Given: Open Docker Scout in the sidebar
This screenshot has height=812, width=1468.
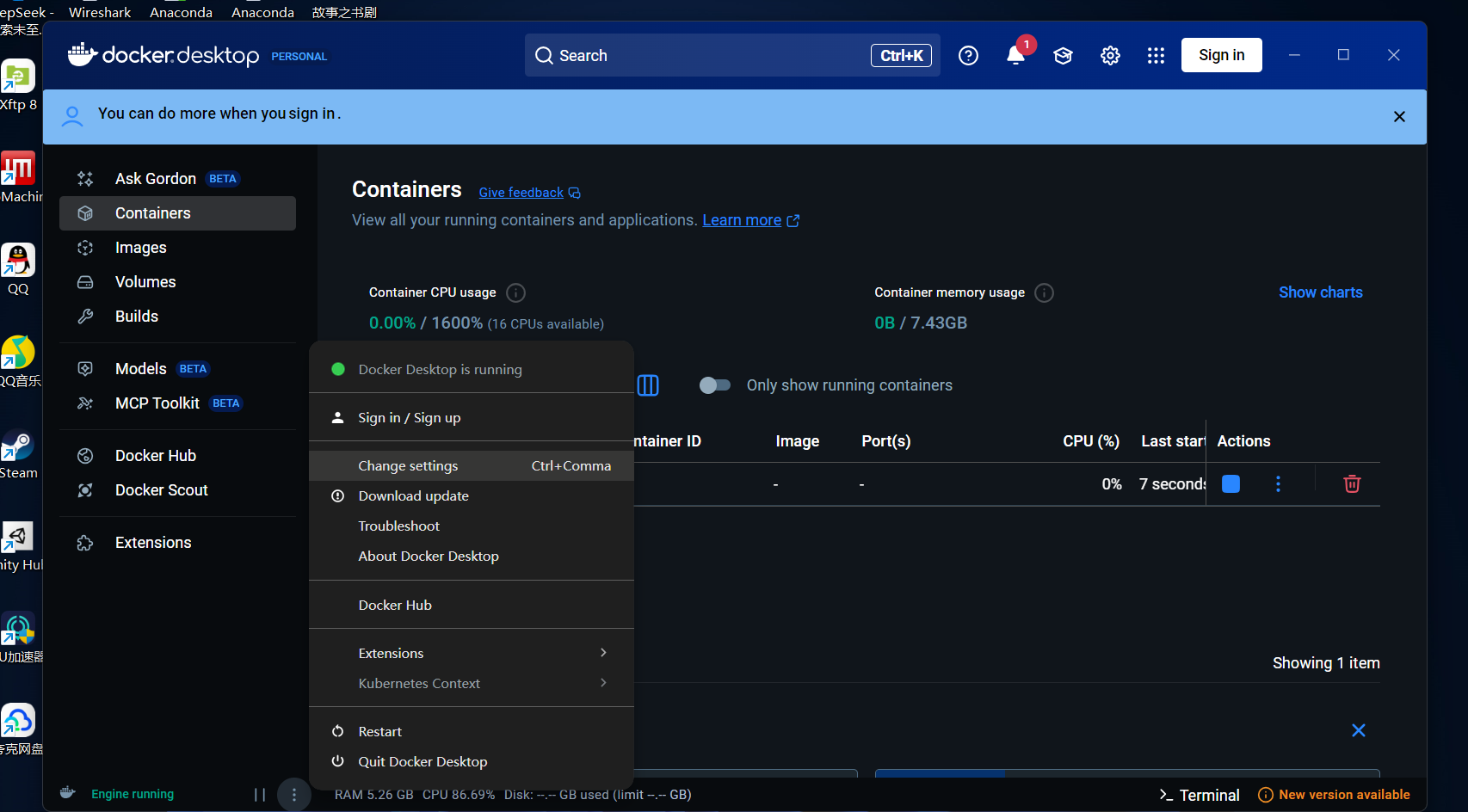Looking at the screenshot, I should (x=177, y=490).
